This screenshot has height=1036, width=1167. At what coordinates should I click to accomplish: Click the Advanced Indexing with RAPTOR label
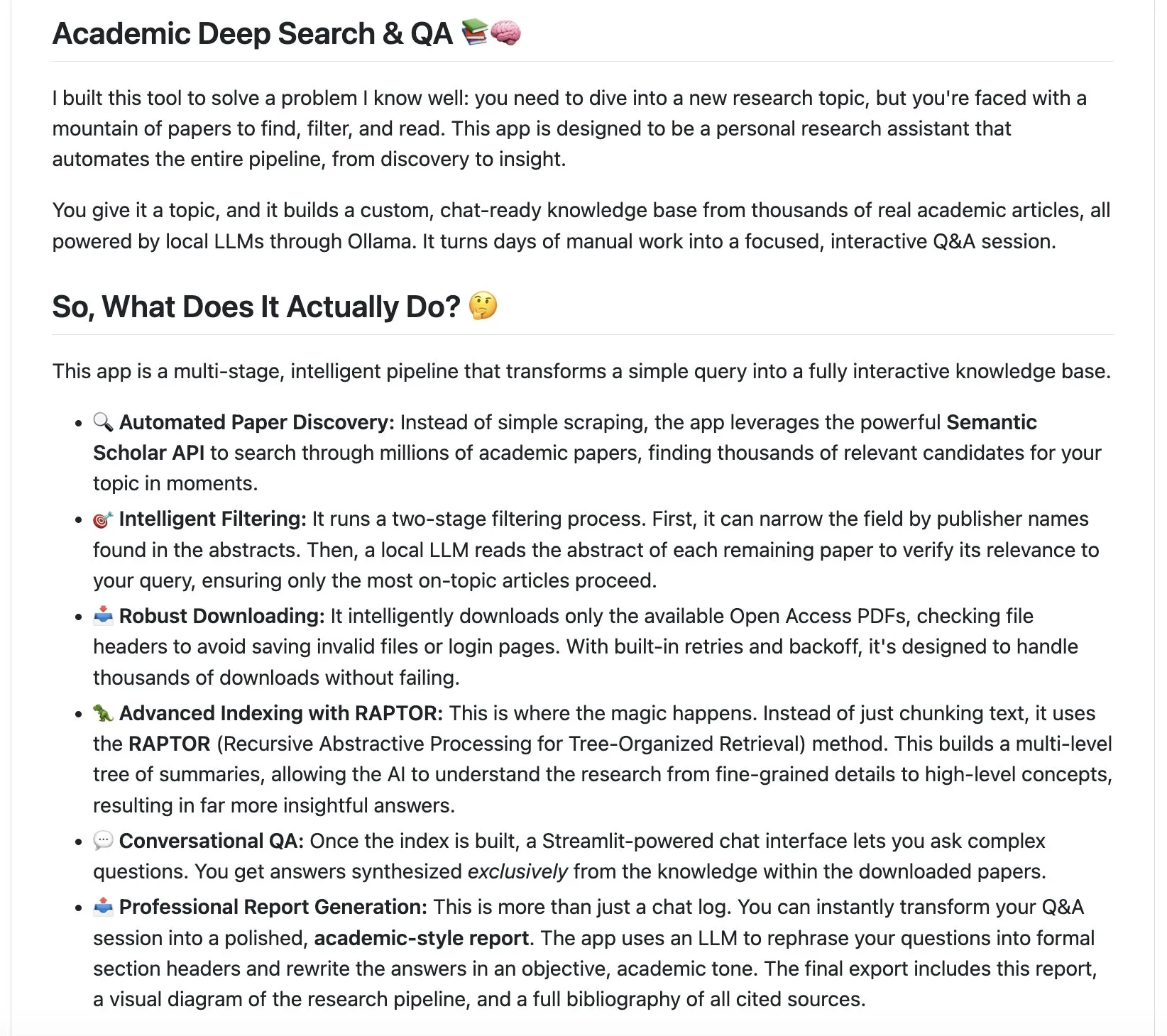[x=281, y=713]
